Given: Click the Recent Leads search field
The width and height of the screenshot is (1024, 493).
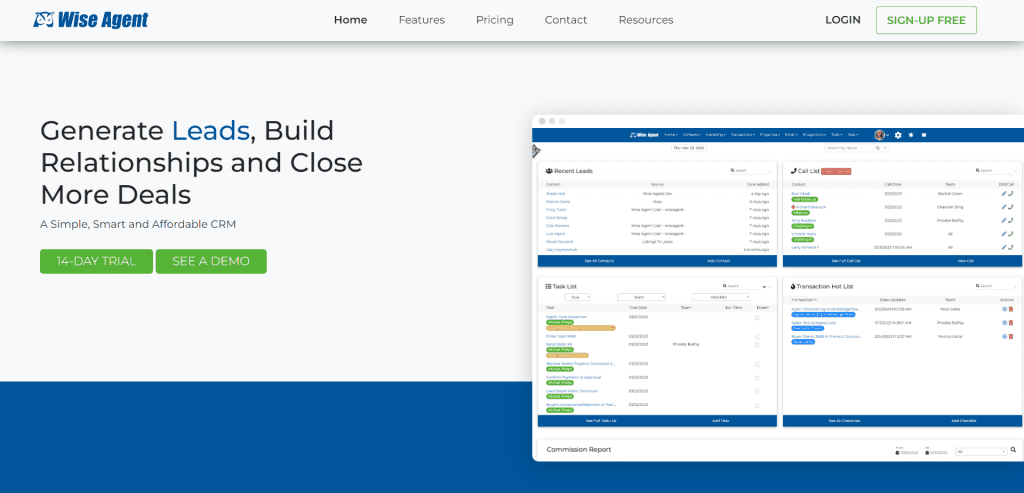Looking at the screenshot, I should pos(749,170).
